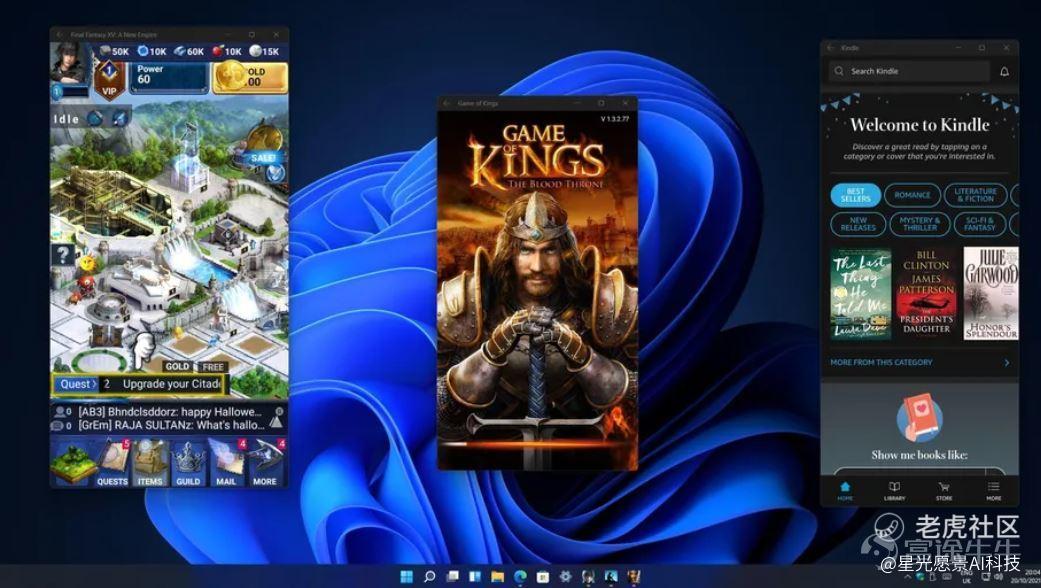1041x588 pixels.
Task: Click the Quest upgrade citadel banner
Action: (139, 384)
